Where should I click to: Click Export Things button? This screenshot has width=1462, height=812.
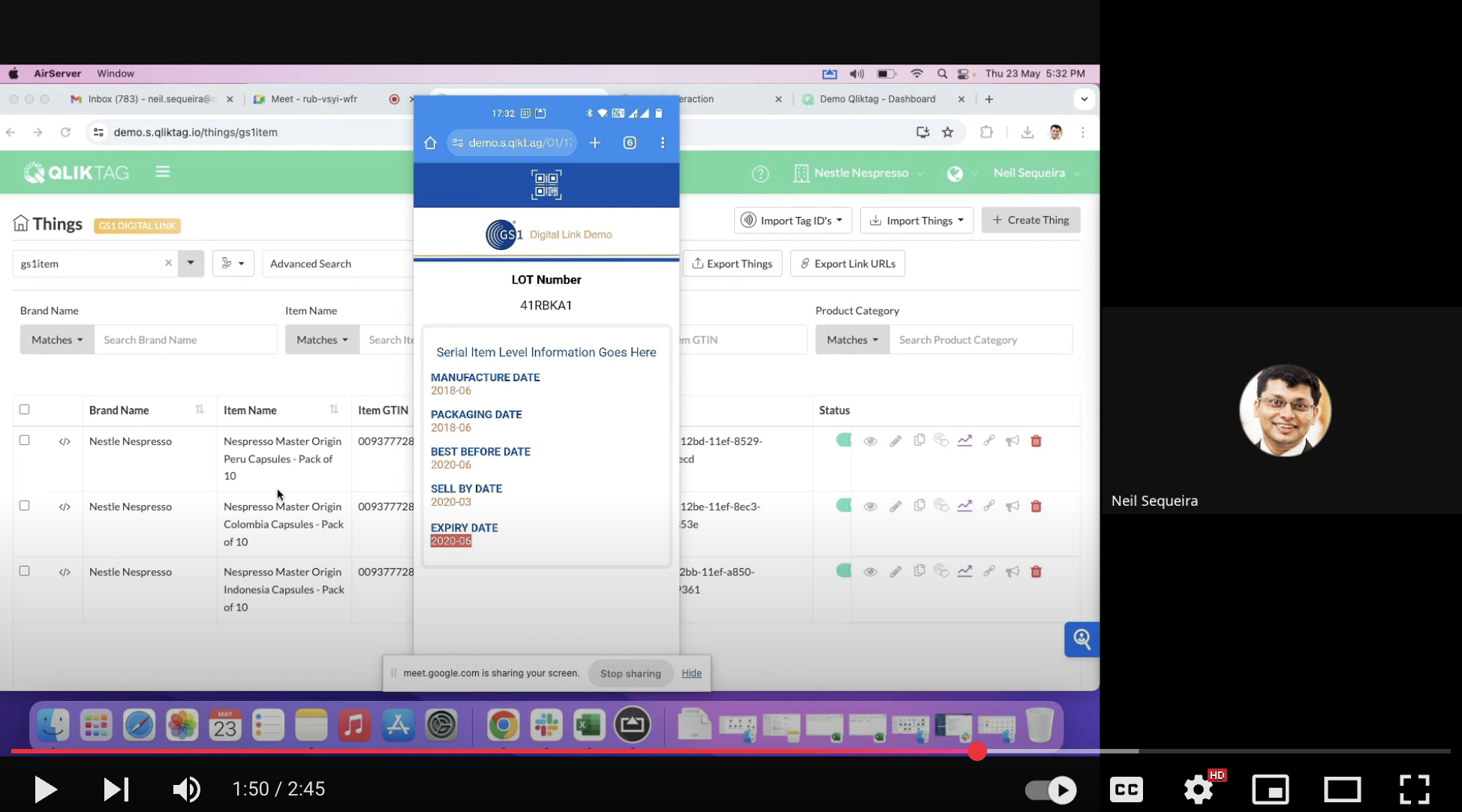(x=732, y=263)
